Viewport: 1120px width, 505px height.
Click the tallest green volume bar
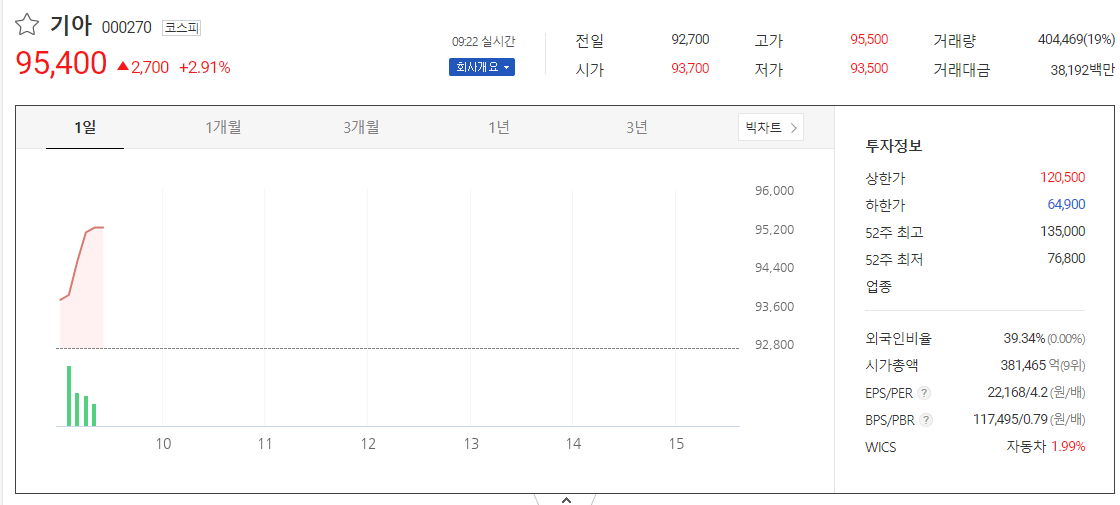click(x=69, y=396)
